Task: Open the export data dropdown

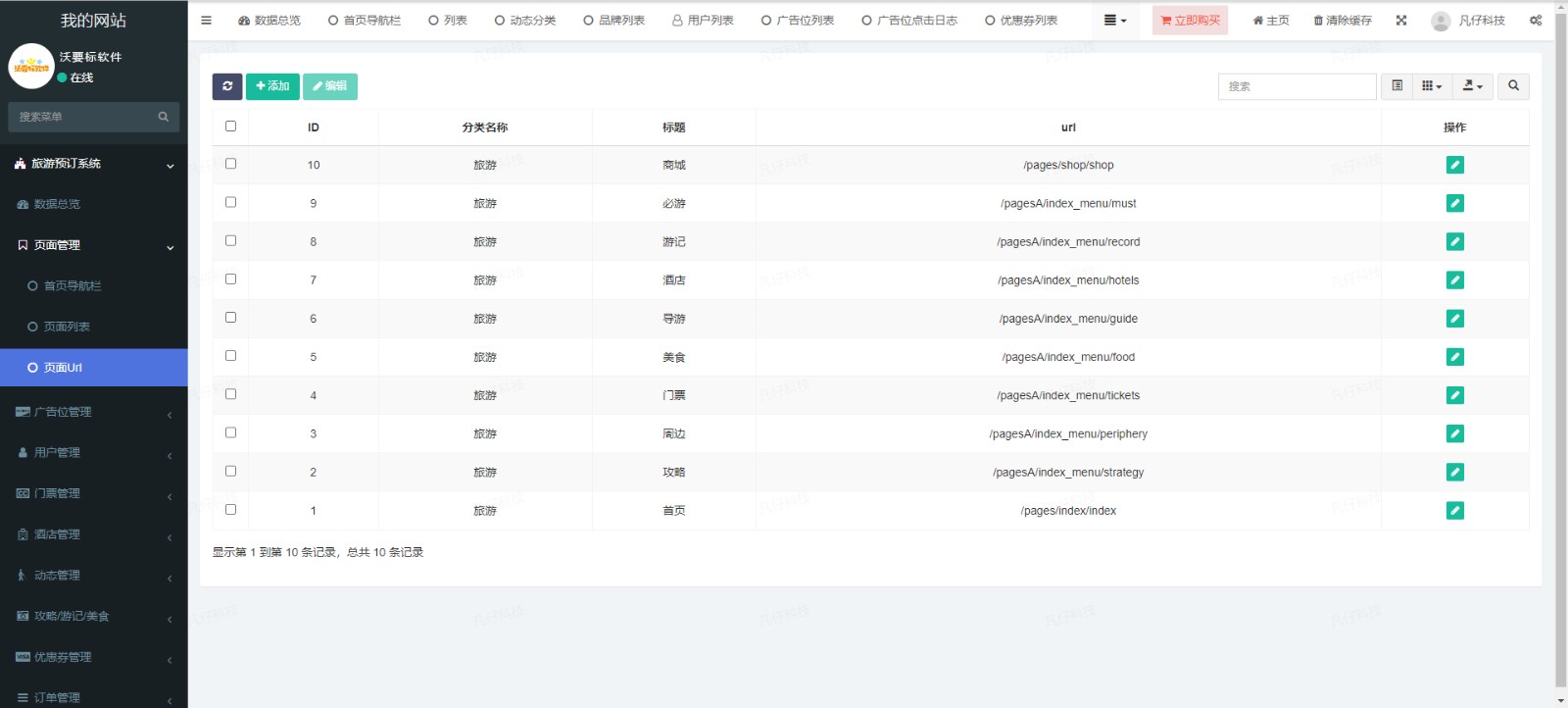Action: (1473, 86)
